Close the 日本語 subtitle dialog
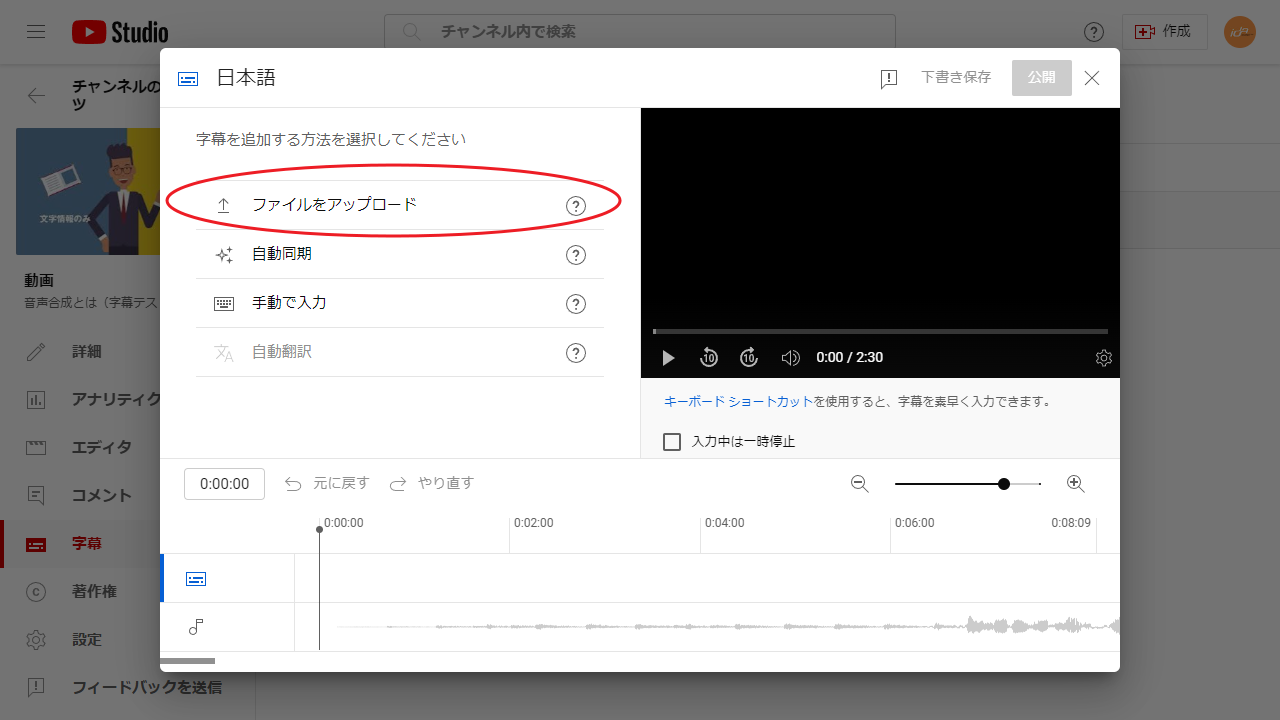1280x720 pixels. tap(1092, 78)
